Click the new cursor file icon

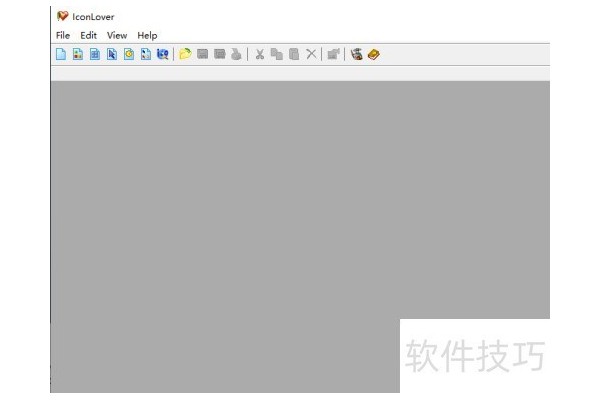(112, 54)
